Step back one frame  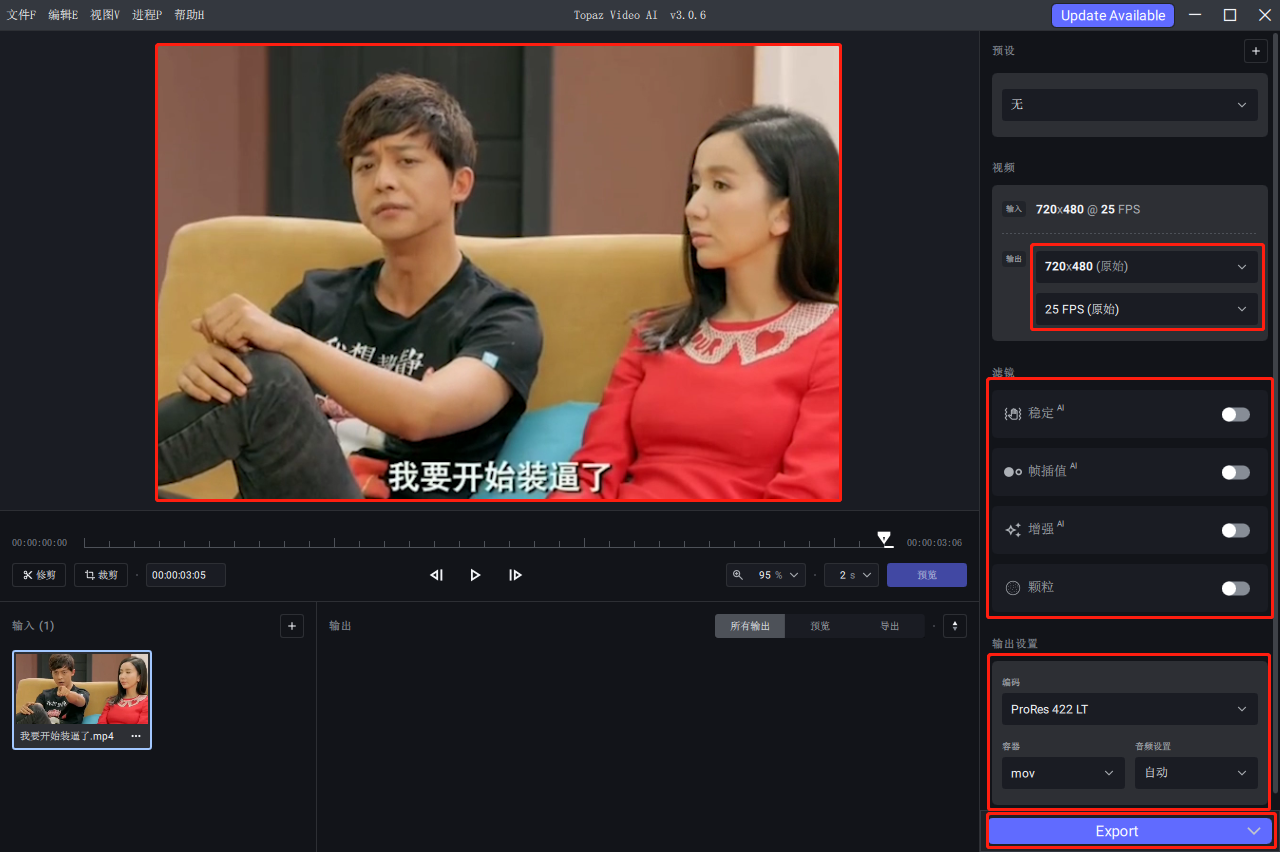point(436,575)
